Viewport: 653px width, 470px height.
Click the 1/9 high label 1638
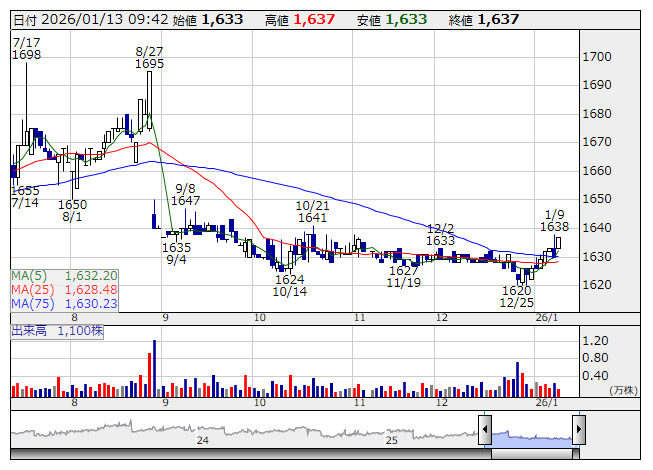[557, 227]
